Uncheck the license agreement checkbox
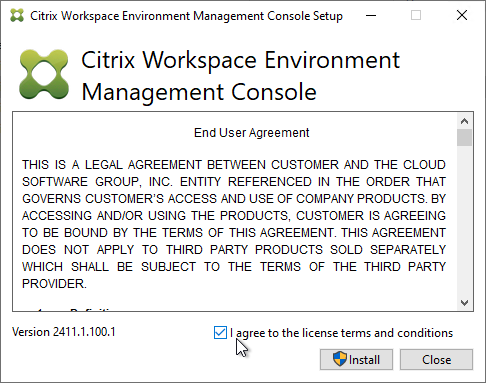Viewport: 486px width, 383px height. (x=220, y=333)
